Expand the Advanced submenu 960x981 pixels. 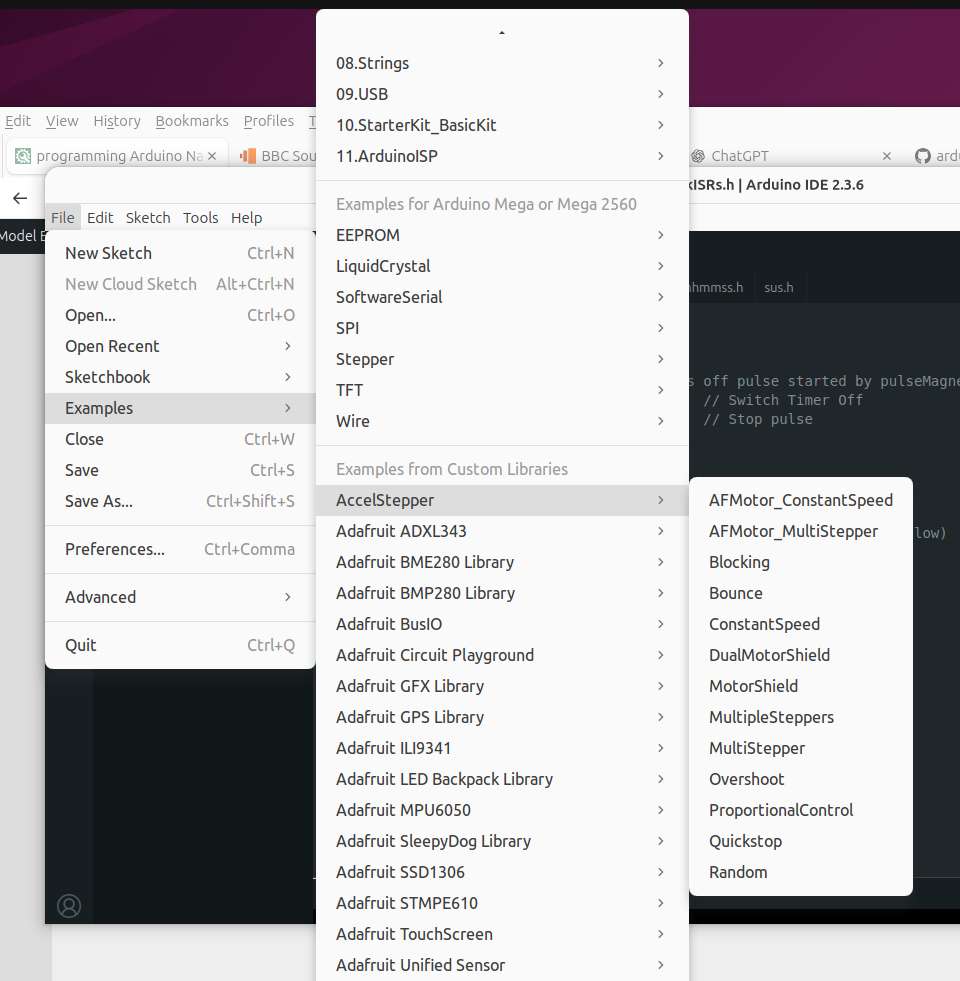[x=180, y=597]
